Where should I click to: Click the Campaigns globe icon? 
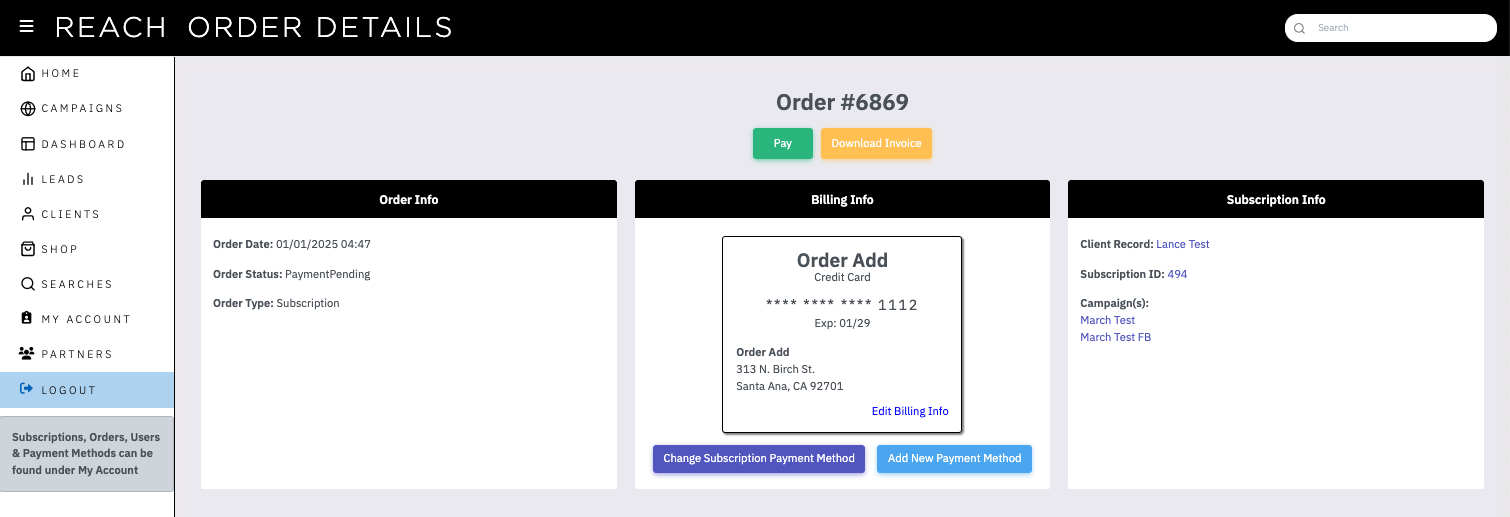28,108
